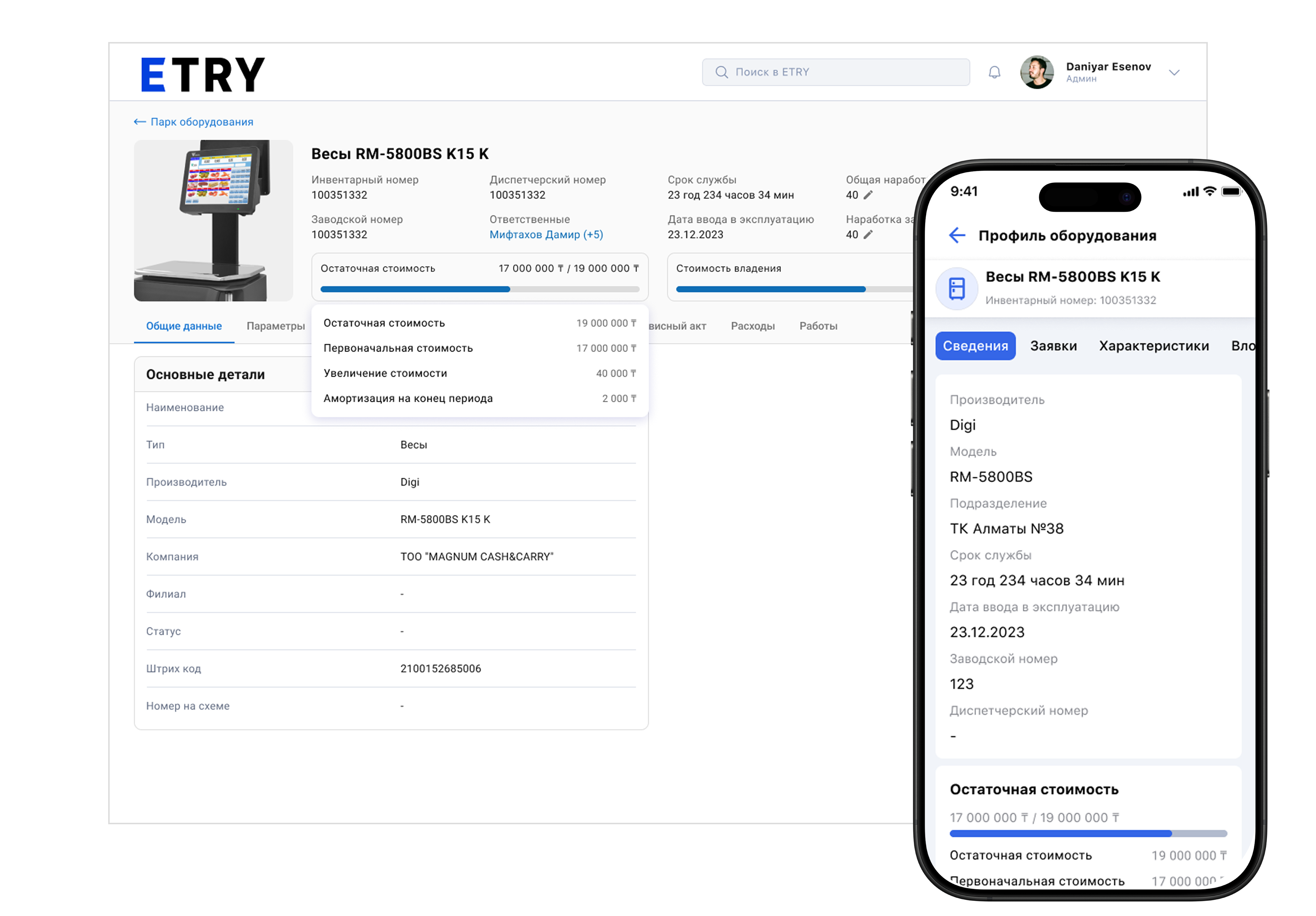Click pencil icon next to Общая наработка
The height and width of the screenshot is (916, 1316).
point(868,195)
